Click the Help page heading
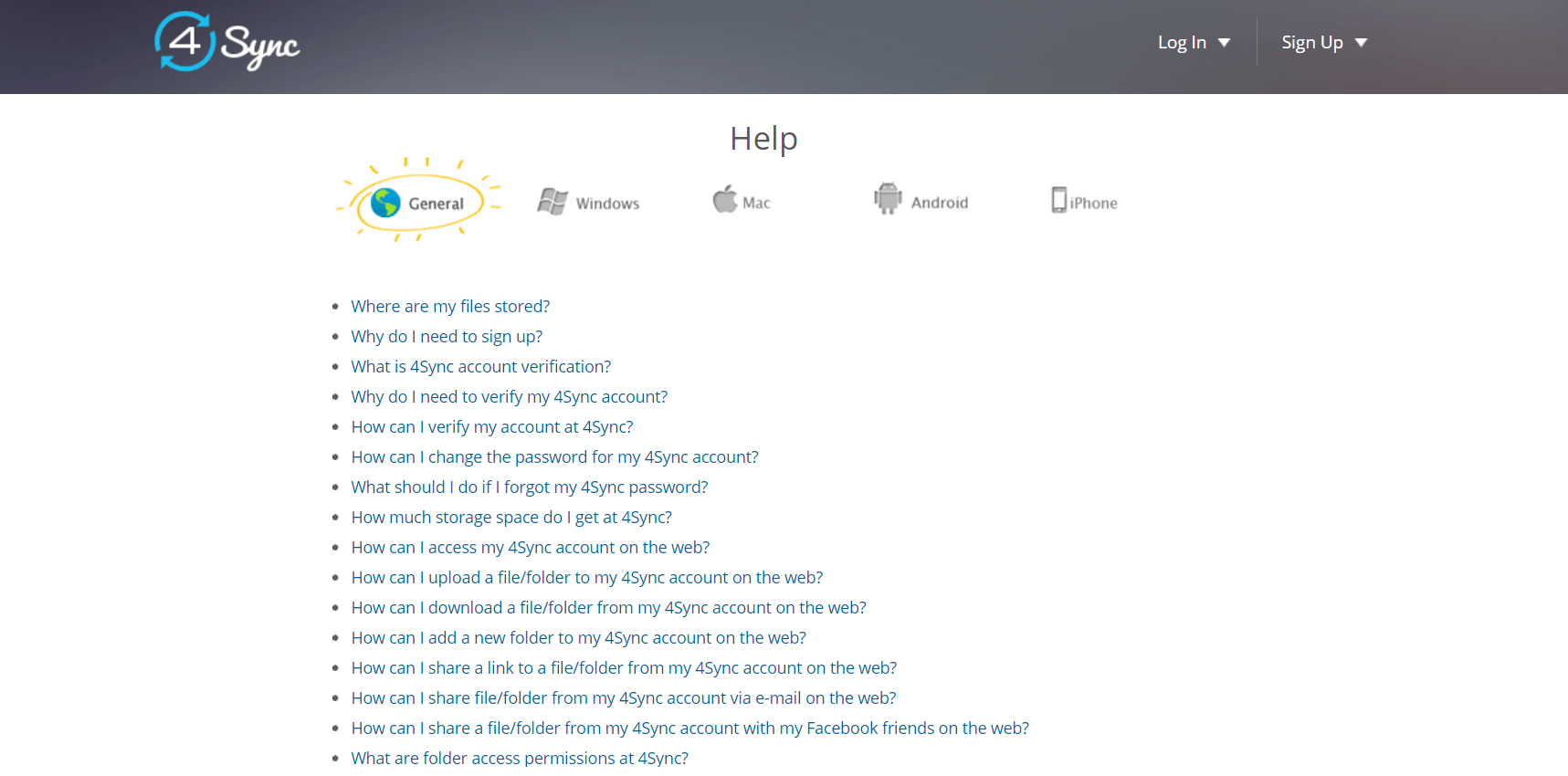This screenshot has height=776, width=1568. click(x=764, y=139)
